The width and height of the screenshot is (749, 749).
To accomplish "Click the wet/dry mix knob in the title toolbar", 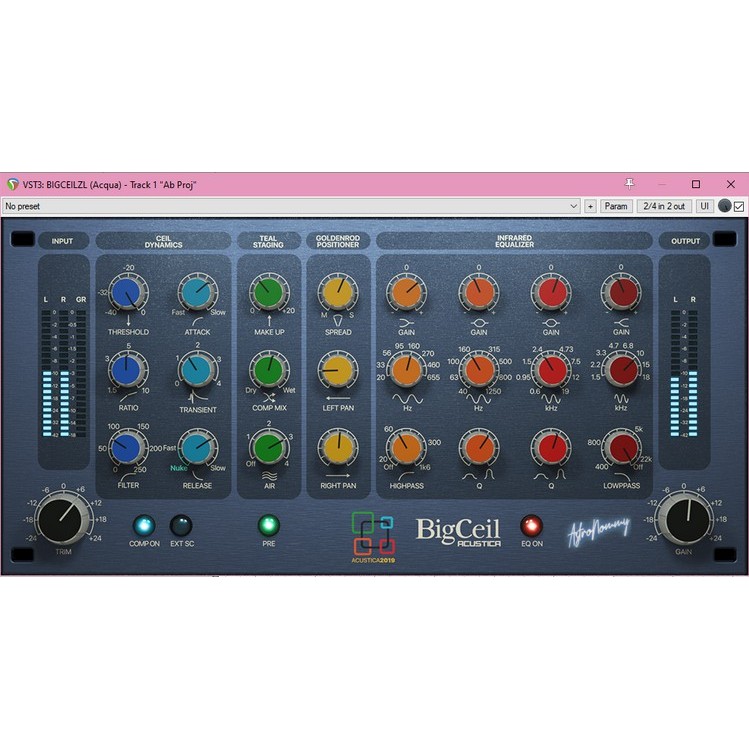I will (x=725, y=206).
